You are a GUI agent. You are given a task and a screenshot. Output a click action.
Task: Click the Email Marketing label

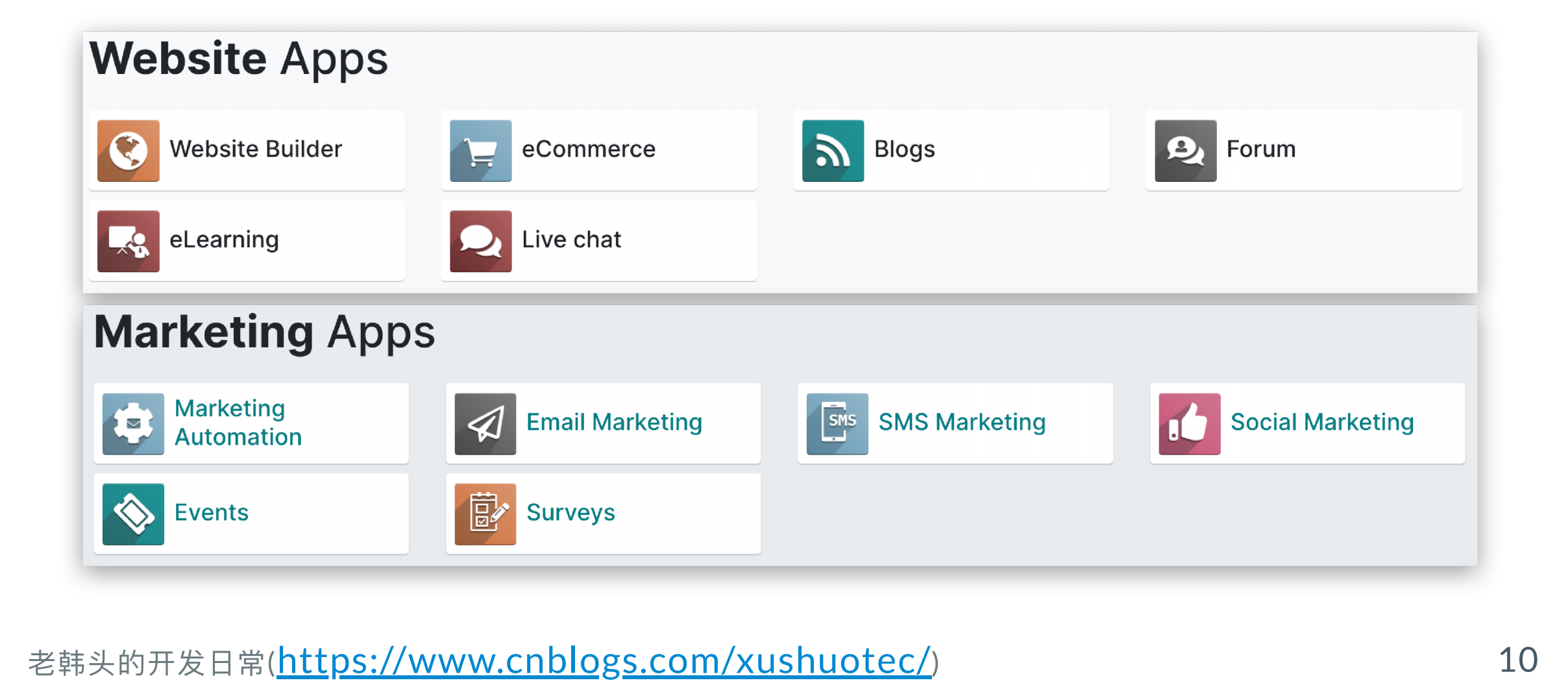[614, 422]
